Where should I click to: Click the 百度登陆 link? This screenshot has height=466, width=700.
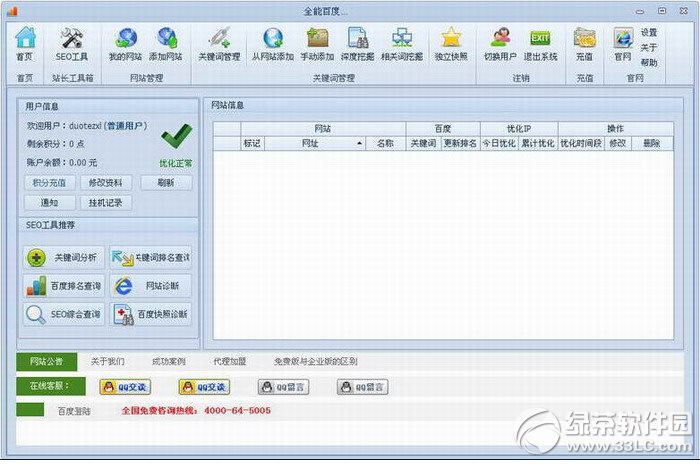point(74,411)
